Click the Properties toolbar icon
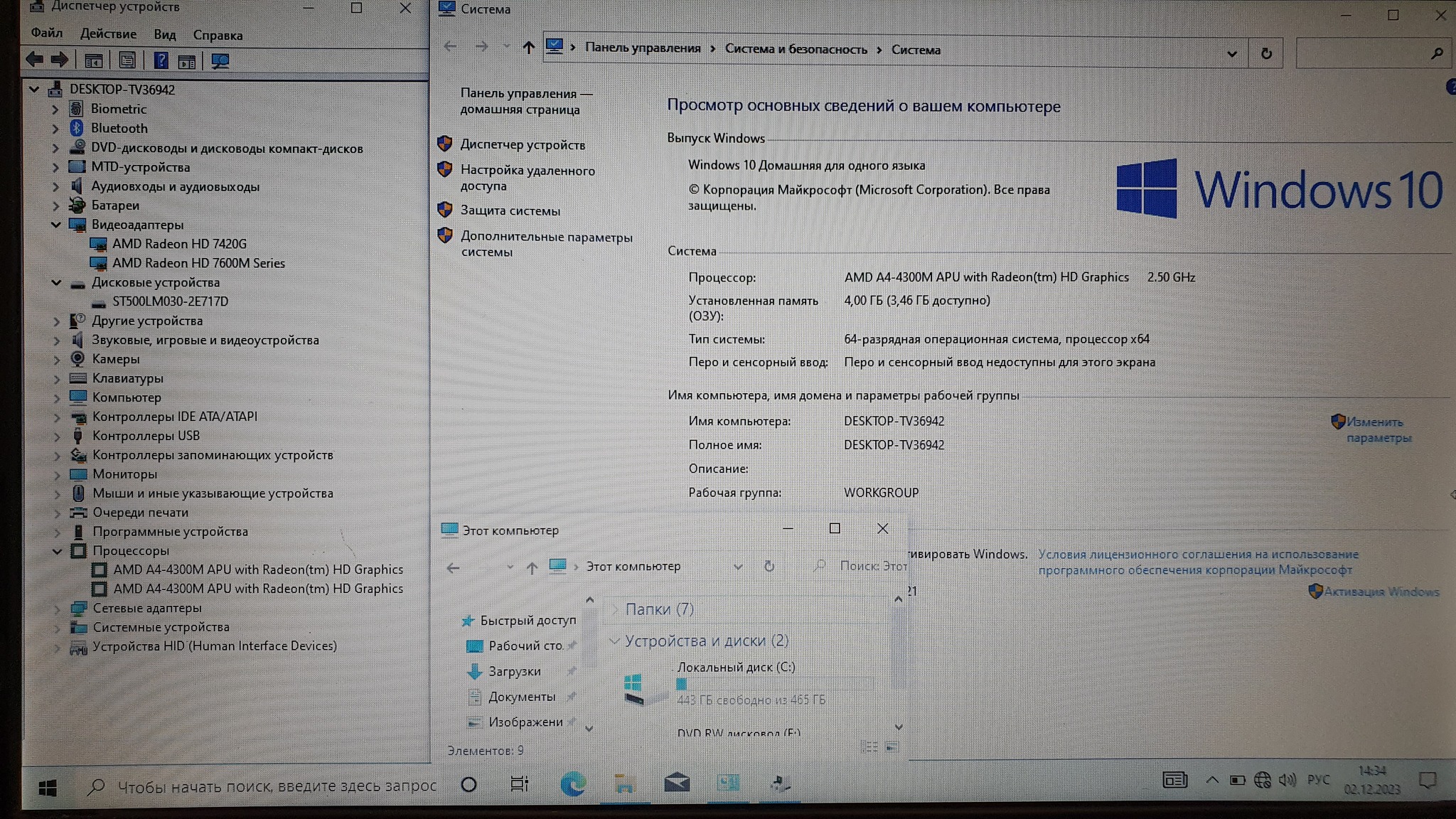The width and height of the screenshot is (1456, 819). pos(127,61)
